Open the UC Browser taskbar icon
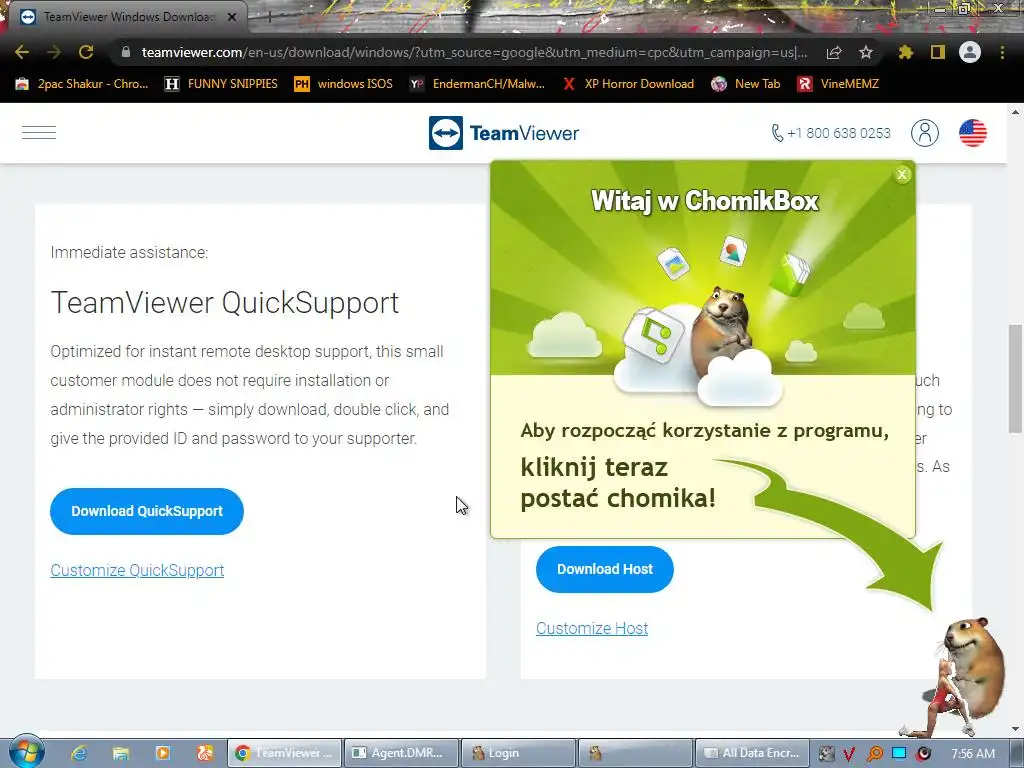Viewport: 1024px width, 768px height. pyautogui.click(x=205, y=753)
